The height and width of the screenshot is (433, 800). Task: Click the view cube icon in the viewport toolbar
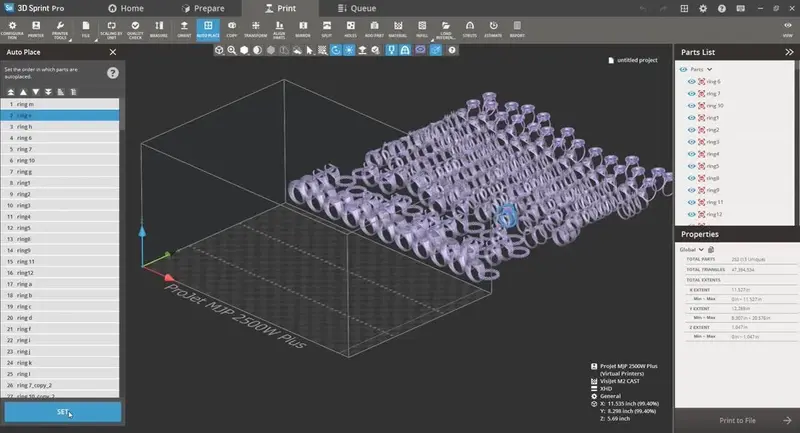219,50
